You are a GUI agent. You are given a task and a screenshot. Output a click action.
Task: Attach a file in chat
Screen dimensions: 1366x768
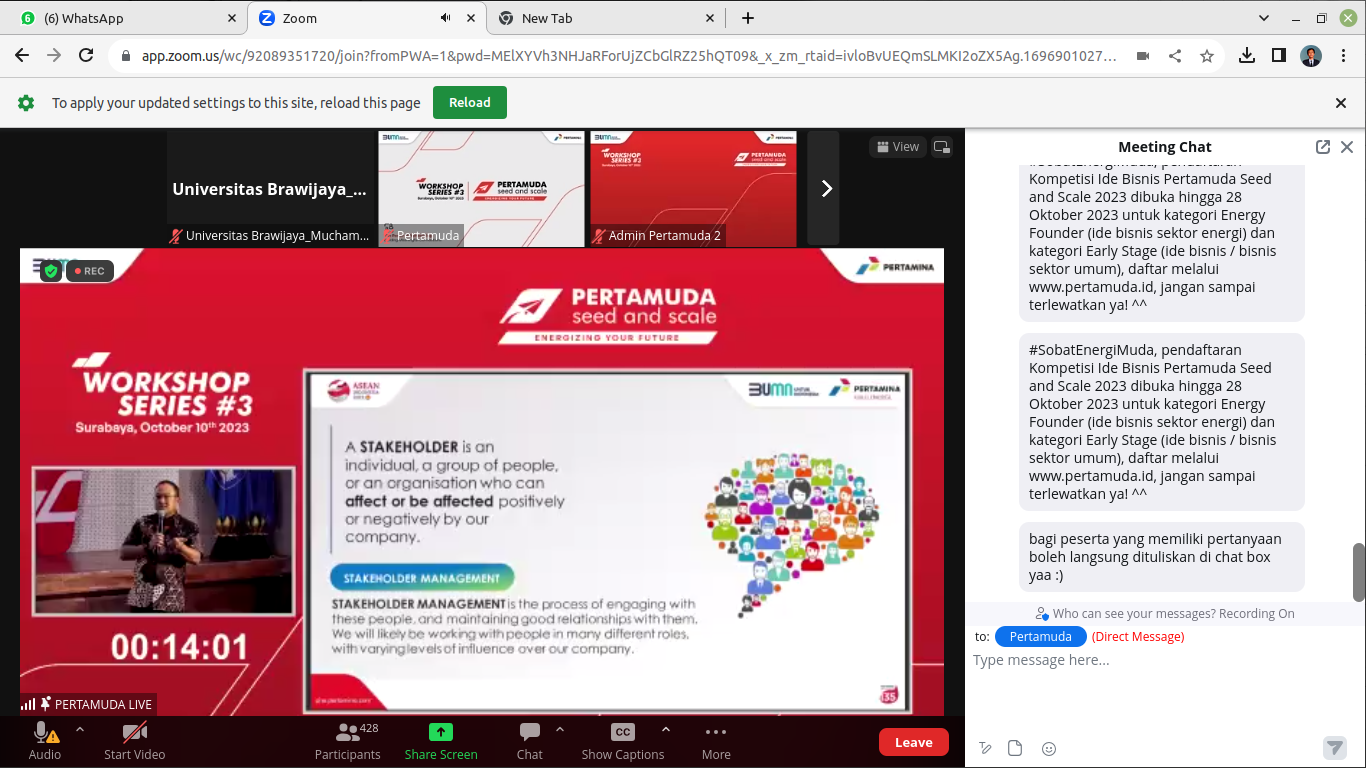pos(1015,748)
